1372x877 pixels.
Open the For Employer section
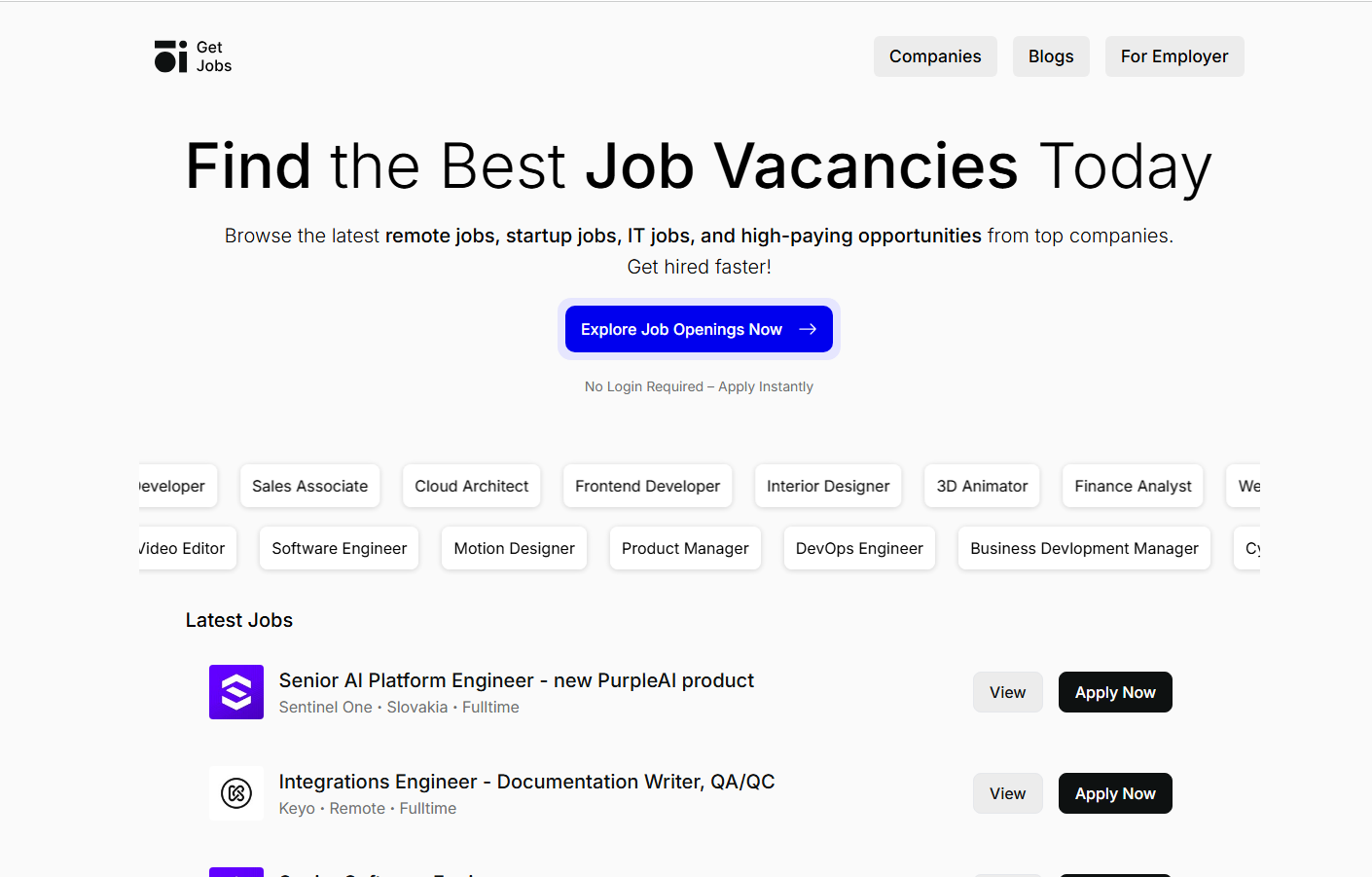click(x=1174, y=56)
